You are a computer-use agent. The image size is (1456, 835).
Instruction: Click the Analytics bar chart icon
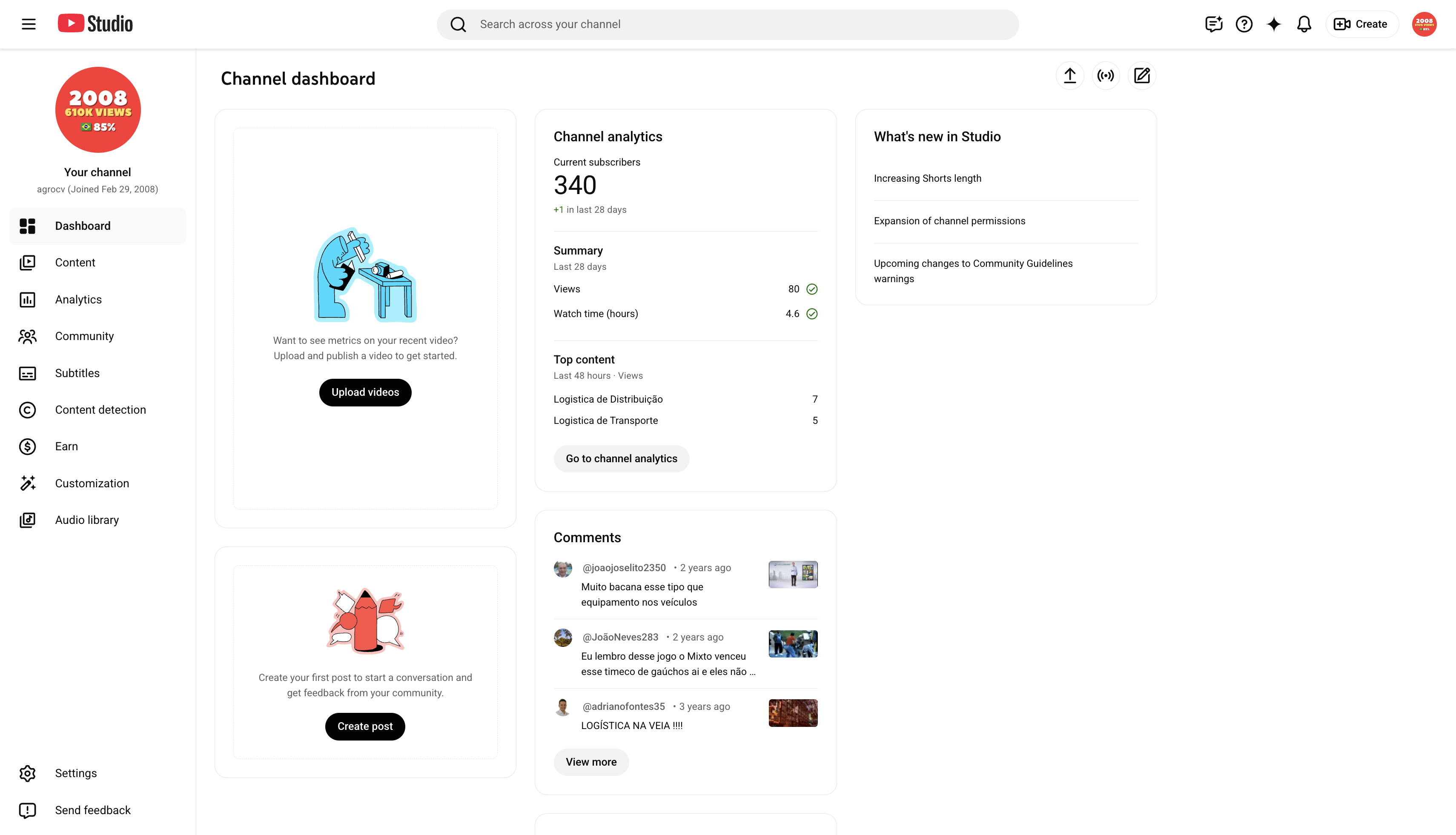point(28,299)
